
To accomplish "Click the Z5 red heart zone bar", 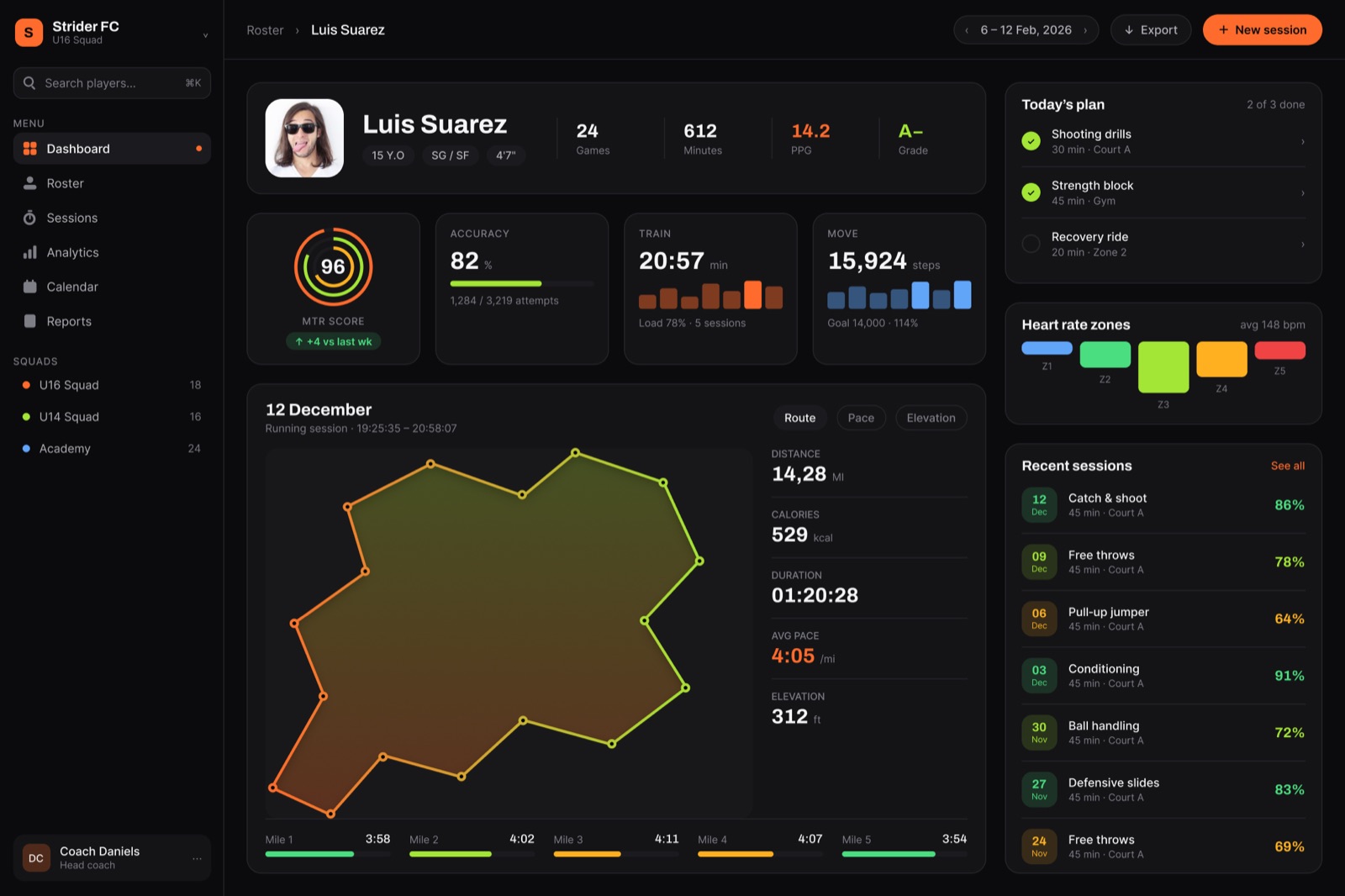I will coord(1279,350).
